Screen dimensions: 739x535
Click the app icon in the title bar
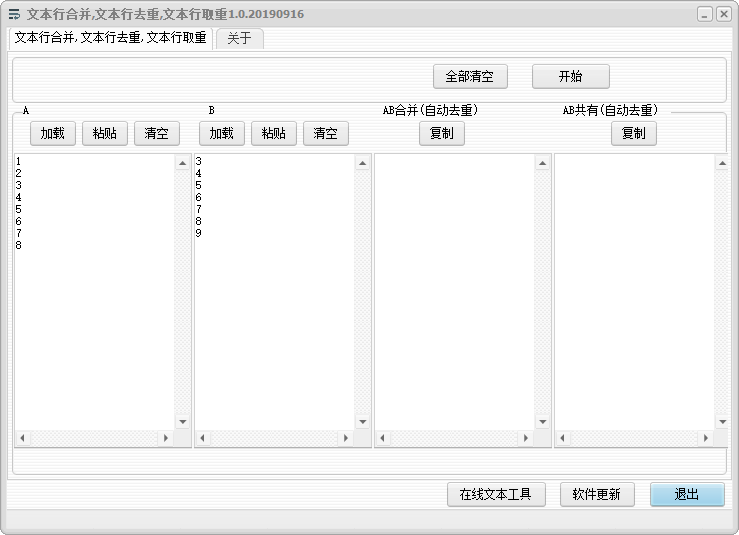click(x=14, y=14)
